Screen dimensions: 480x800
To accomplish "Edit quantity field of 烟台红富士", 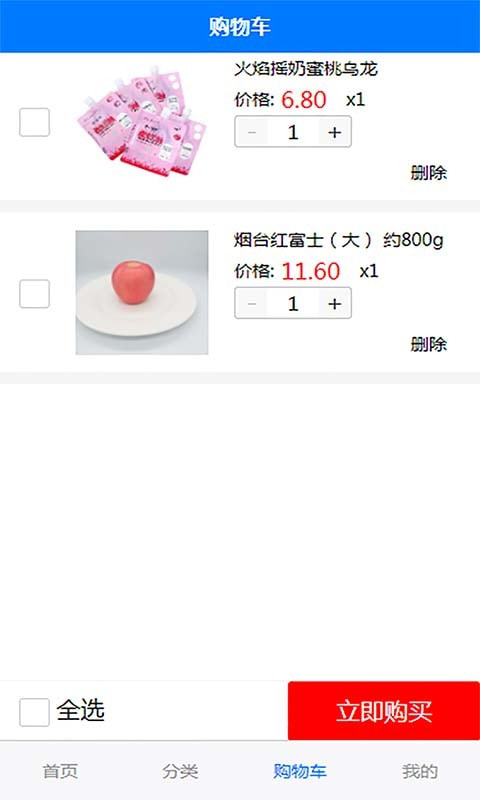I will [293, 304].
